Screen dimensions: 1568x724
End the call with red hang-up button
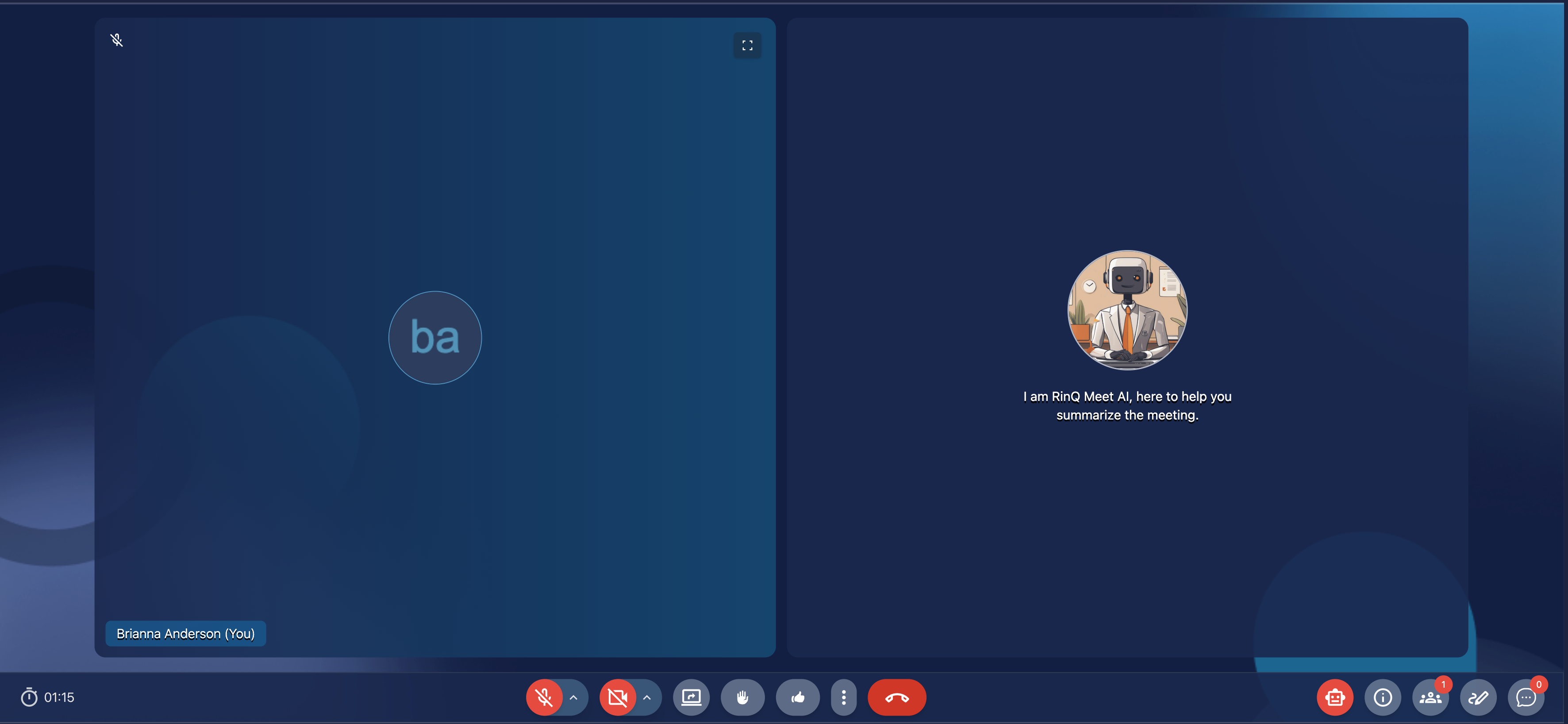pos(897,697)
